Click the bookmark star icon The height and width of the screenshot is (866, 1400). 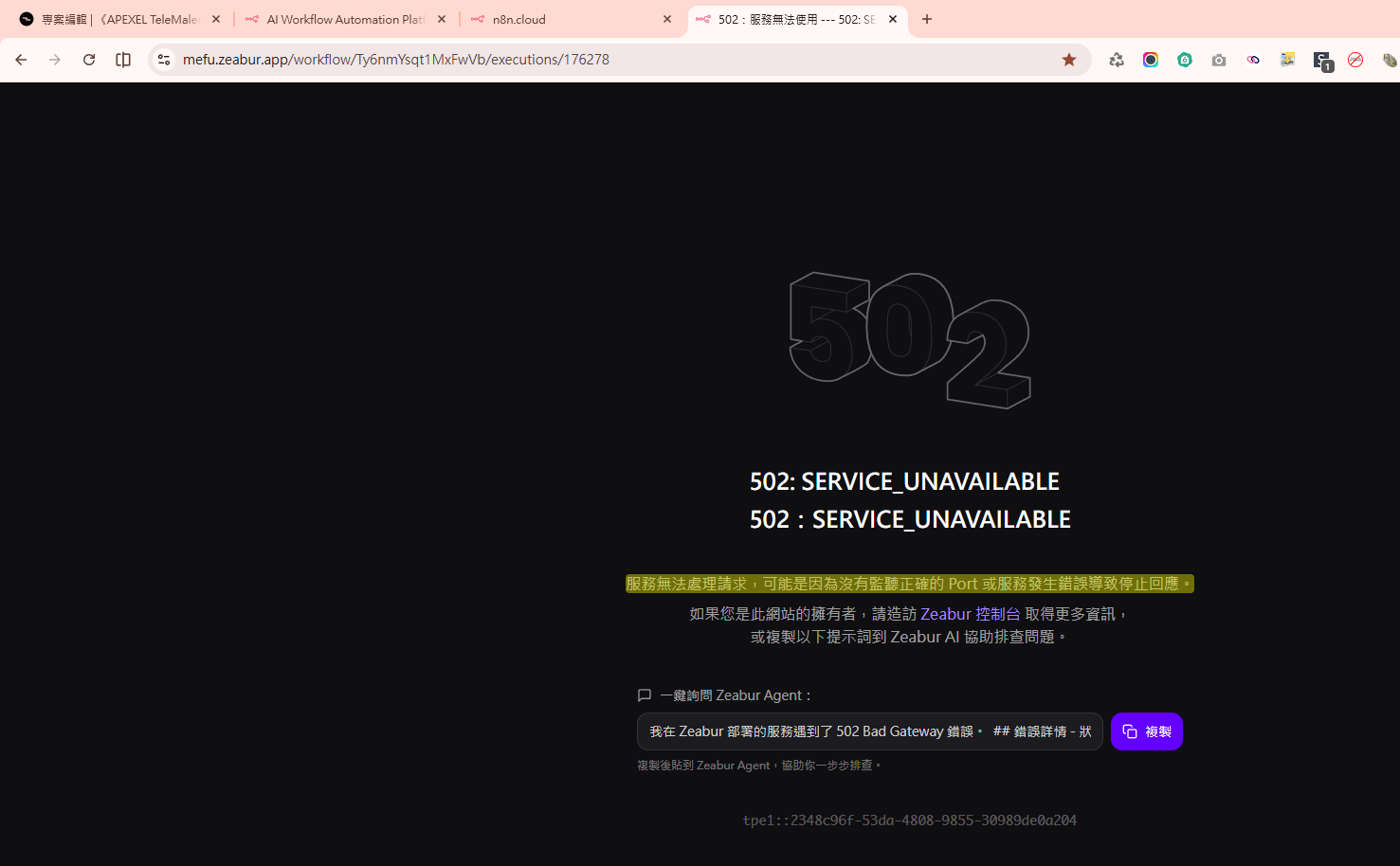click(x=1069, y=60)
